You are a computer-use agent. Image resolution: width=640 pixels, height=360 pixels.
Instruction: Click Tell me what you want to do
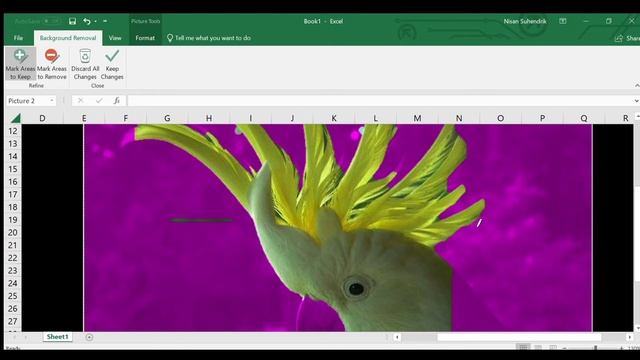click(209, 38)
